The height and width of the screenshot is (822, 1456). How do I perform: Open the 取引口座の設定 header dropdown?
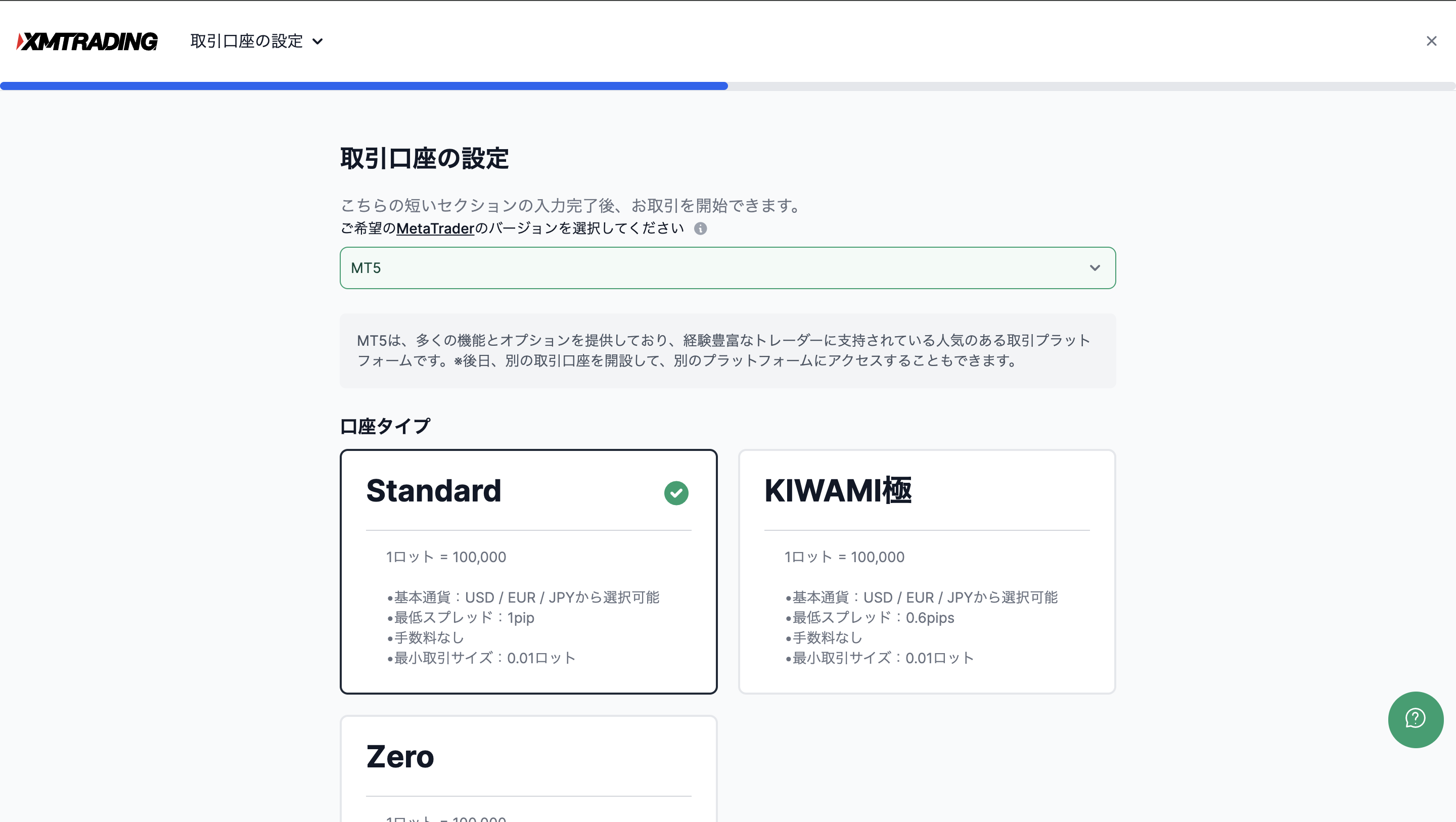click(x=257, y=41)
